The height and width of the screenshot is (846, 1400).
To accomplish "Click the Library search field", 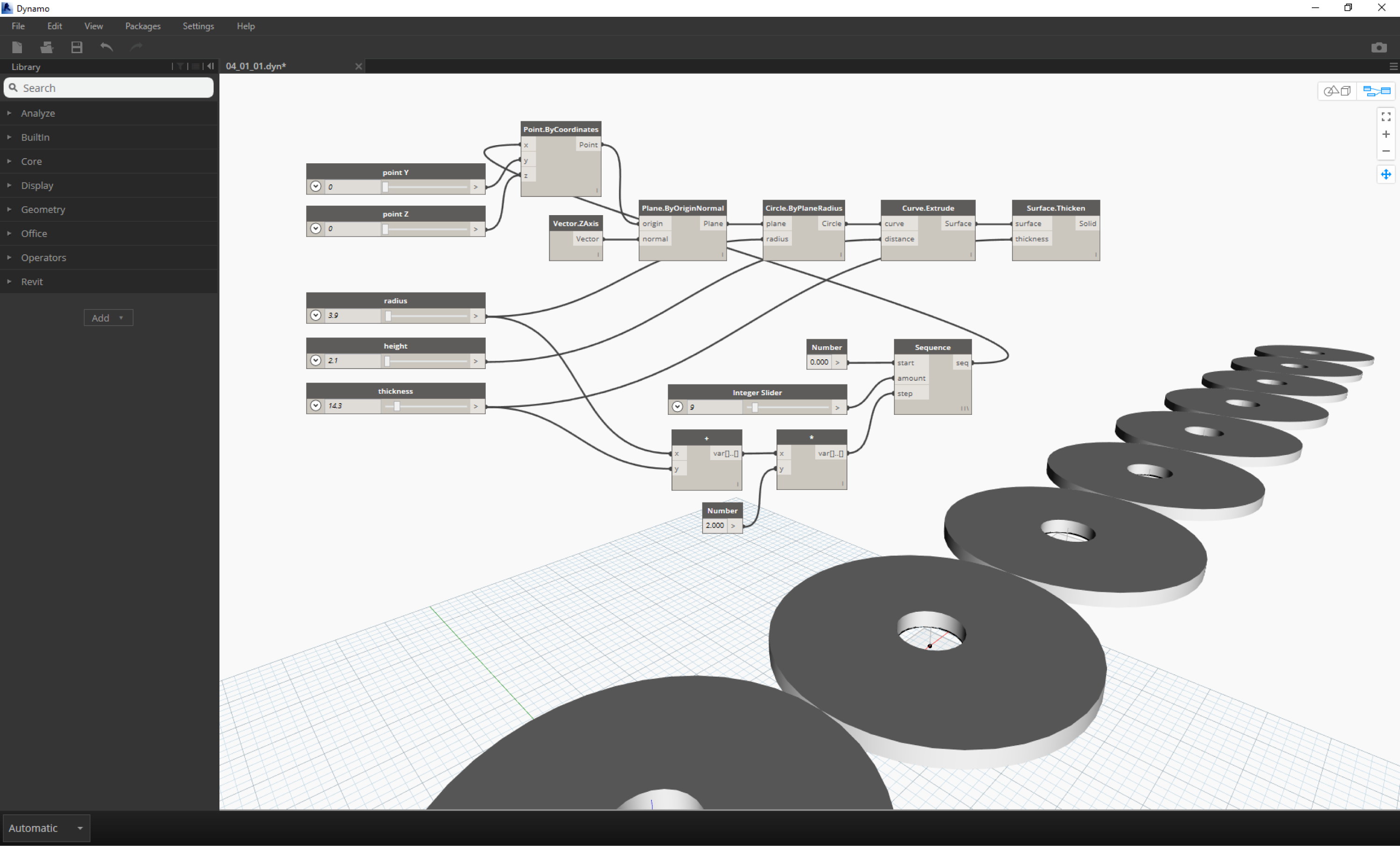I will [109, 88].
